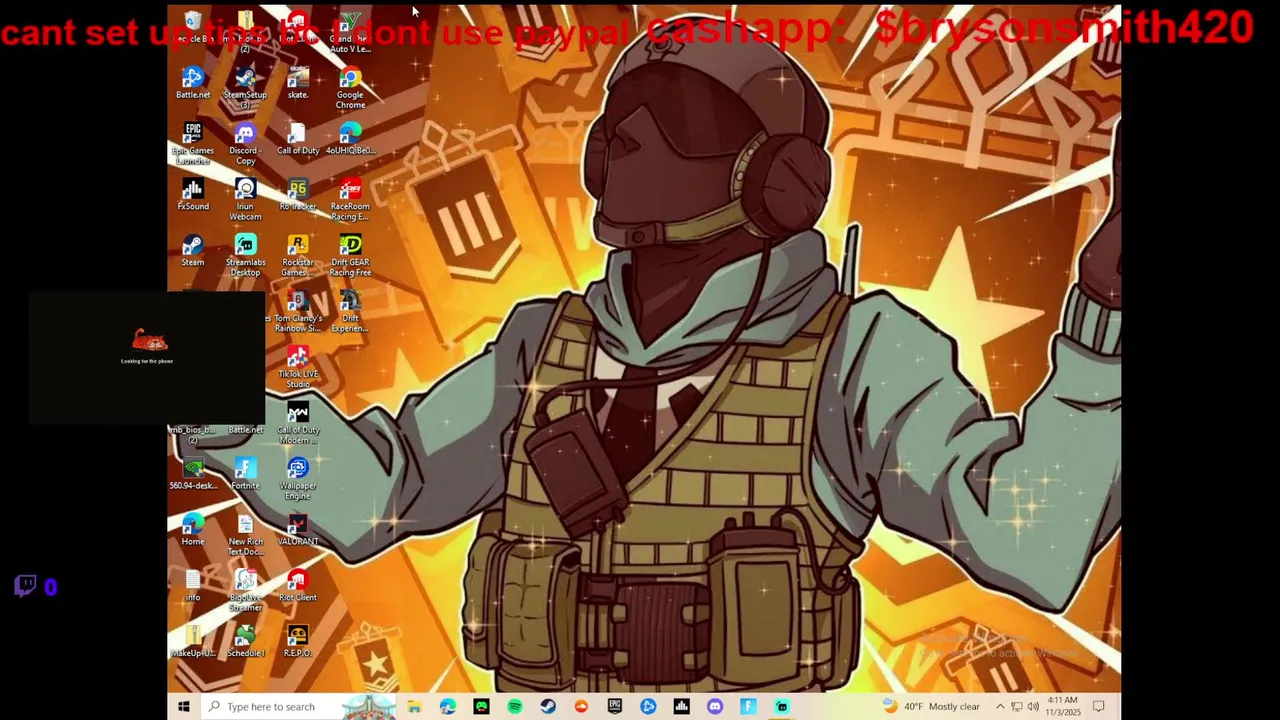Launch Tom Clancy's Rainbow Six desktop shortcut
Viewport: 1280px width, 720px height.
[297, 312]
